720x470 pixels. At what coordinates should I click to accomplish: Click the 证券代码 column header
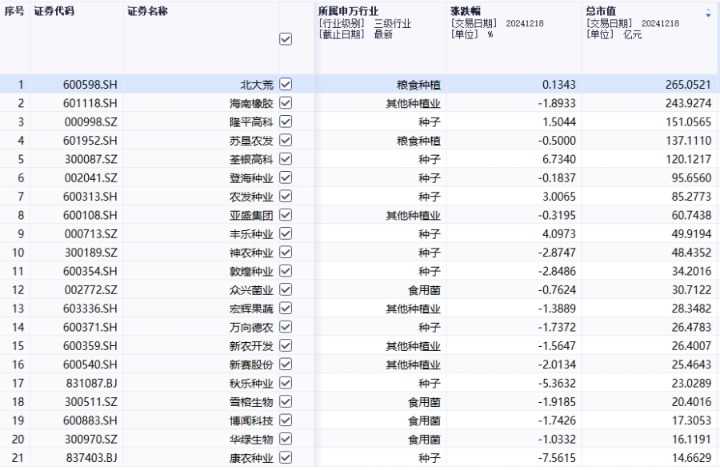click(55, 9)
